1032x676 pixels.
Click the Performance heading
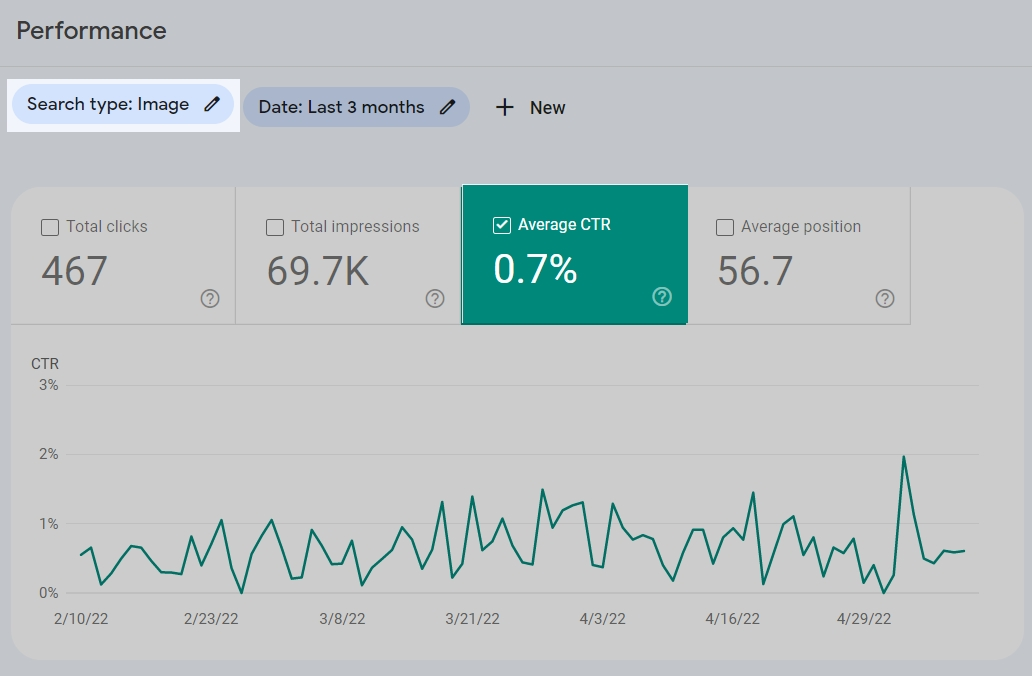(91, 31)
